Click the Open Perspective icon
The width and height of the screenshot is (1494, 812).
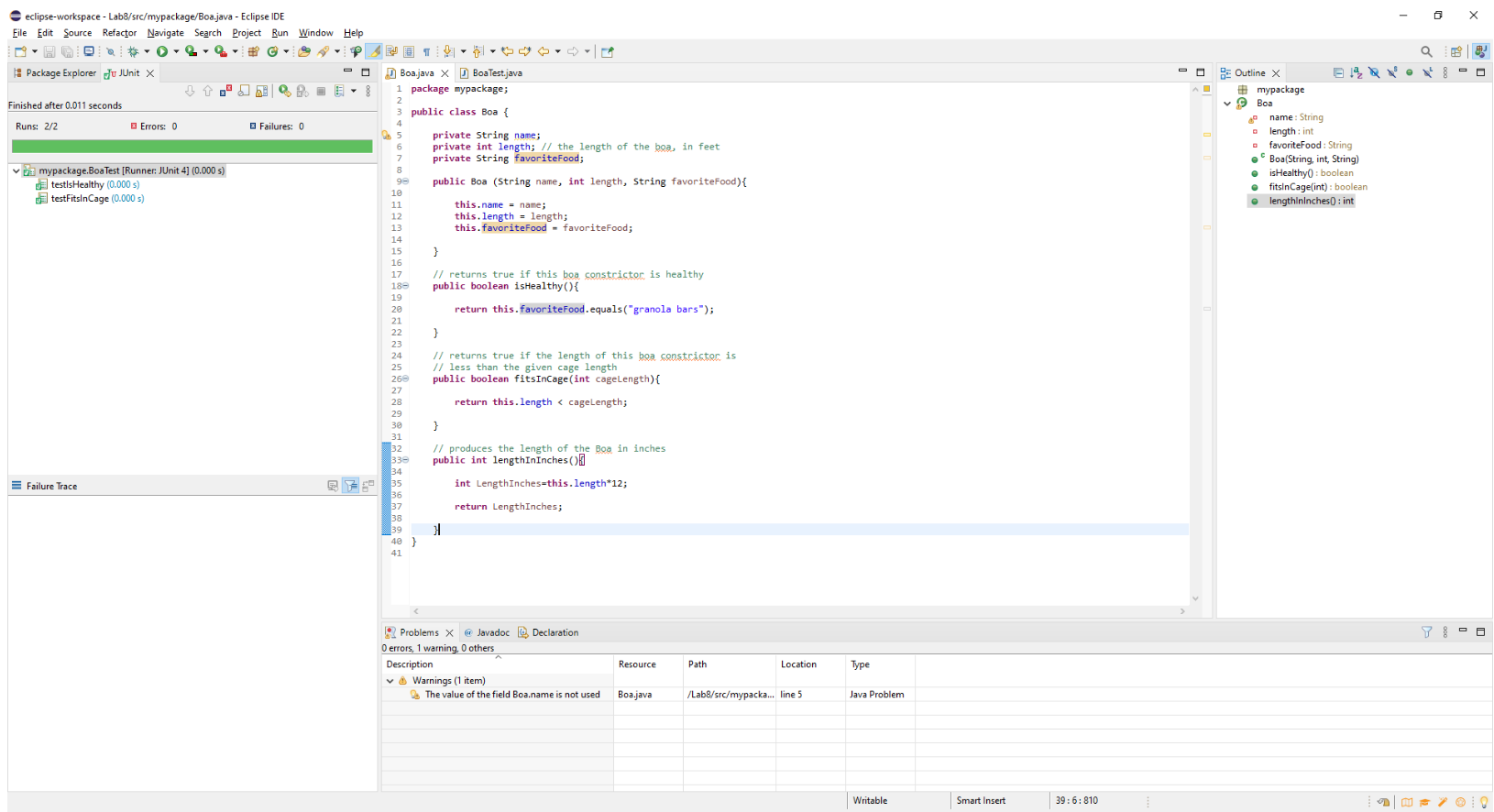[1456, 51]
